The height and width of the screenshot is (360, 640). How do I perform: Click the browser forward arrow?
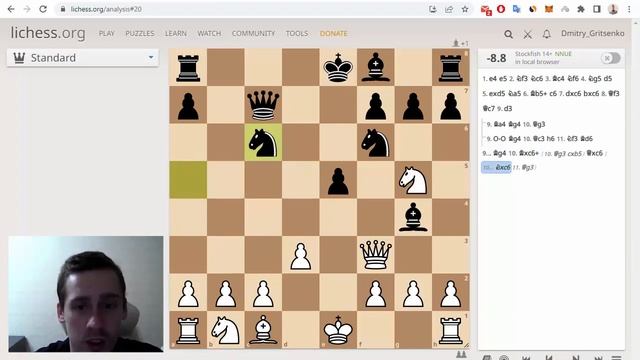coord(27,9)
